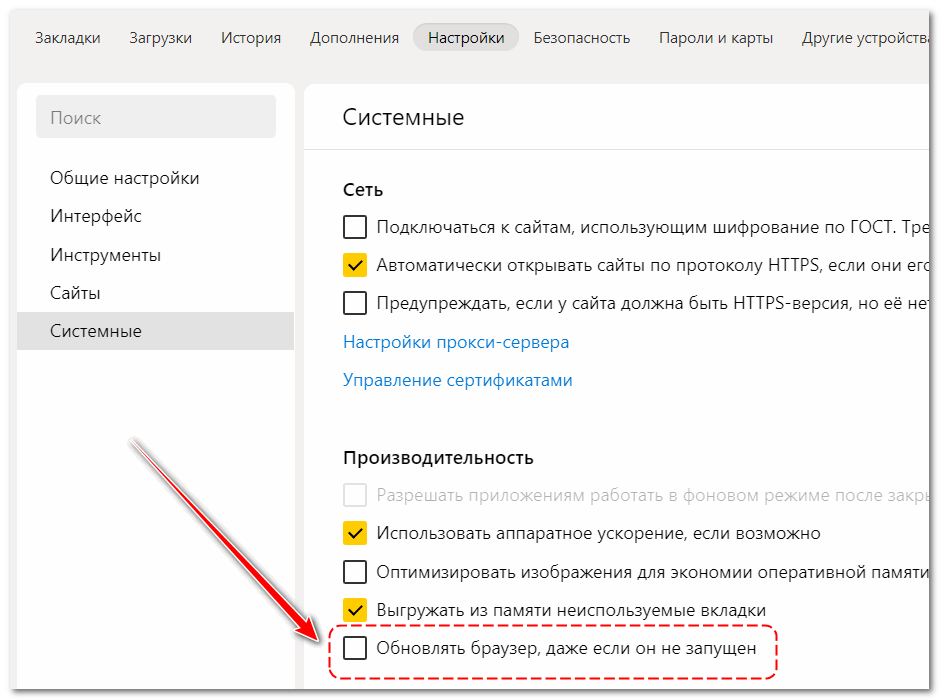This screenshot has height=700, width=940.
Task: Select Интерфейс in the sidebar
Action: [x=96, y=216]
